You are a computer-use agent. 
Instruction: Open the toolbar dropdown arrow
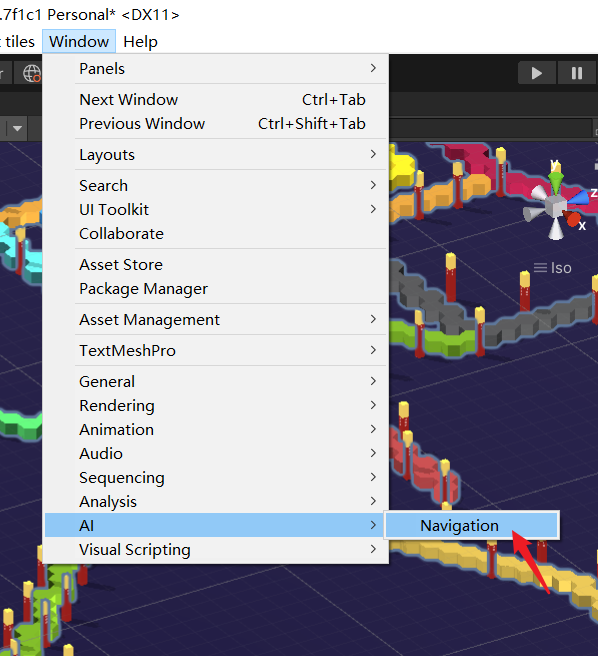click(x=17, y=128)
